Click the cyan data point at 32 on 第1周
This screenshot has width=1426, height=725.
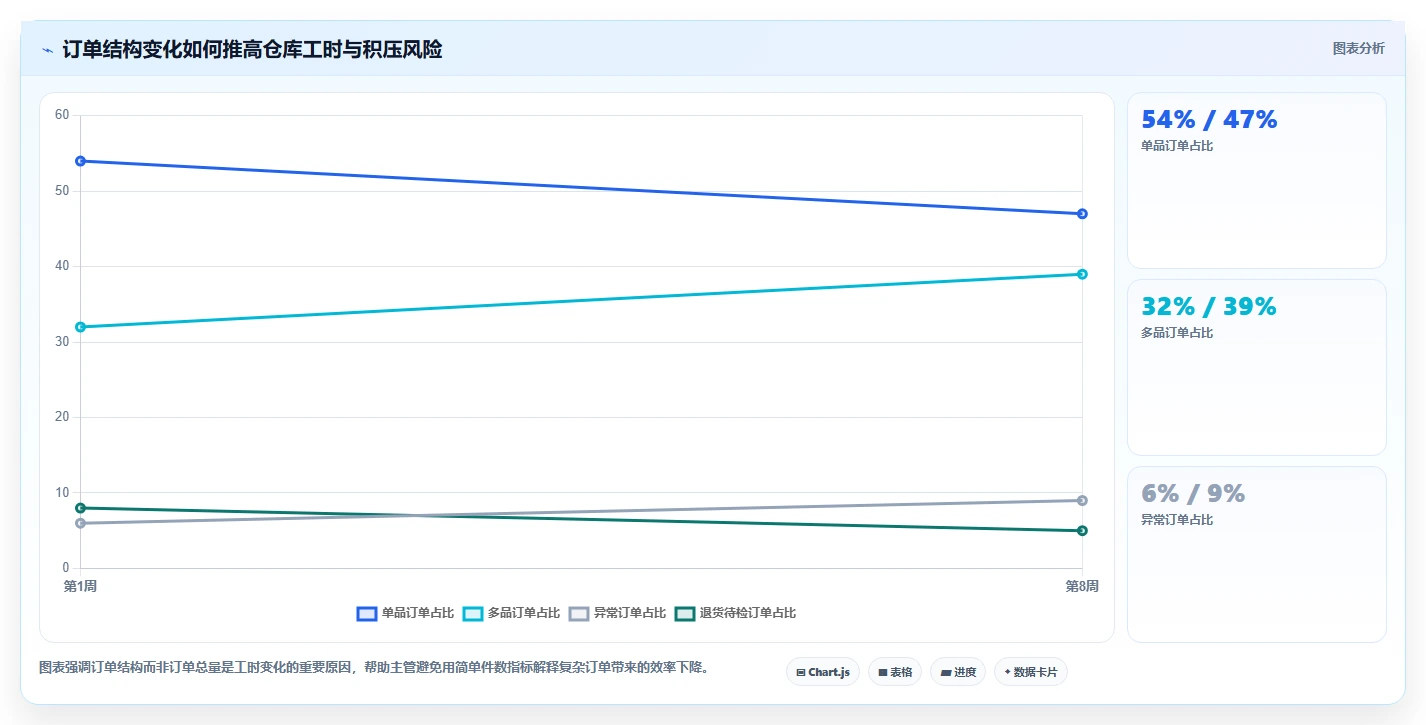(x=80, y=327)
